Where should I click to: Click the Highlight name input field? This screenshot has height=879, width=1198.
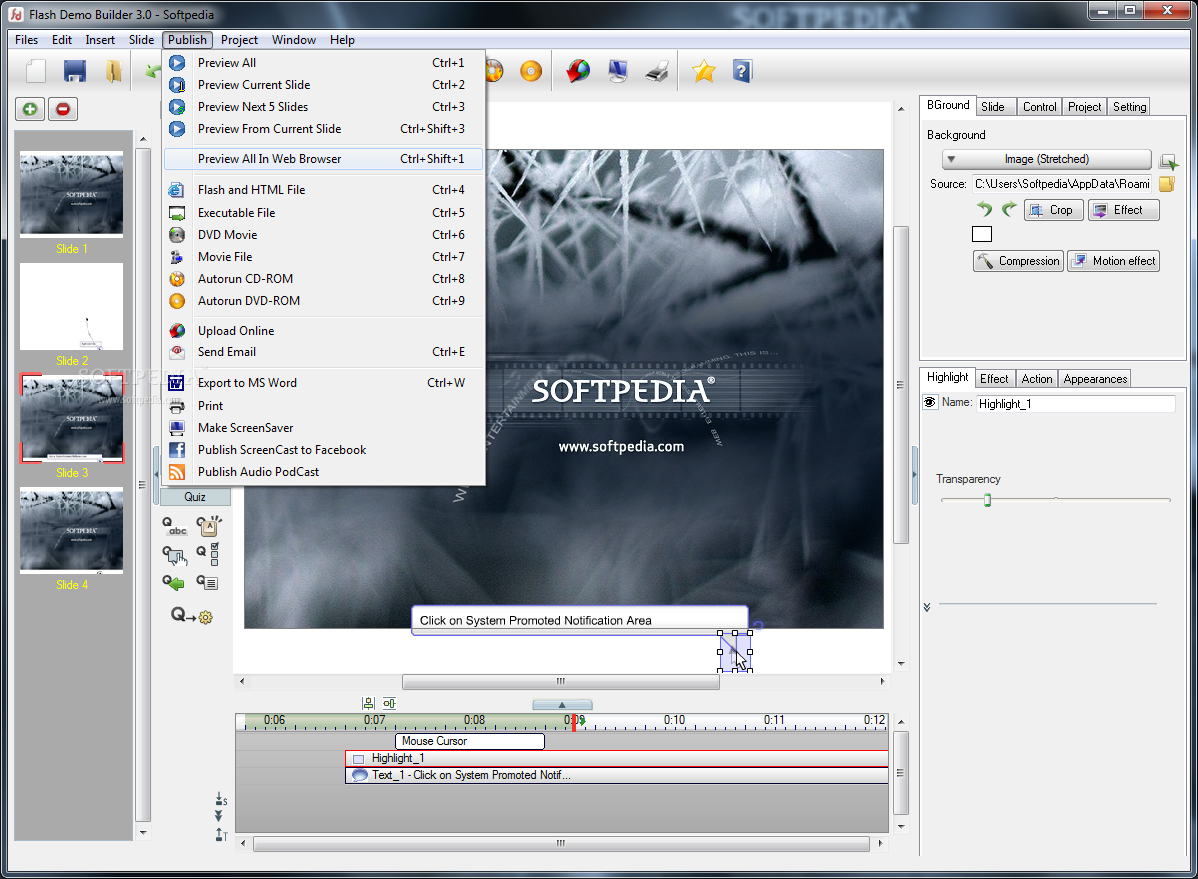click(x=1076, y=404)
